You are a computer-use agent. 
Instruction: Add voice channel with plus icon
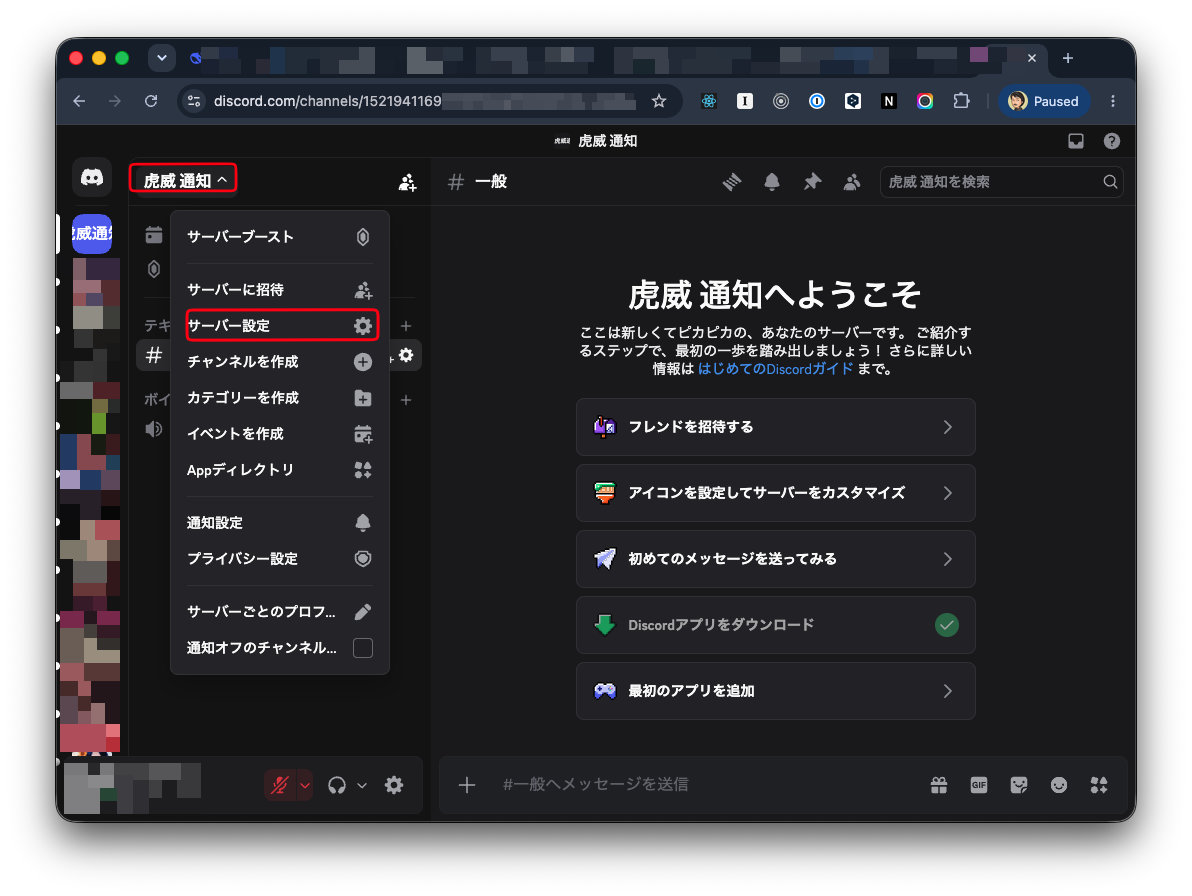(406, 400)
